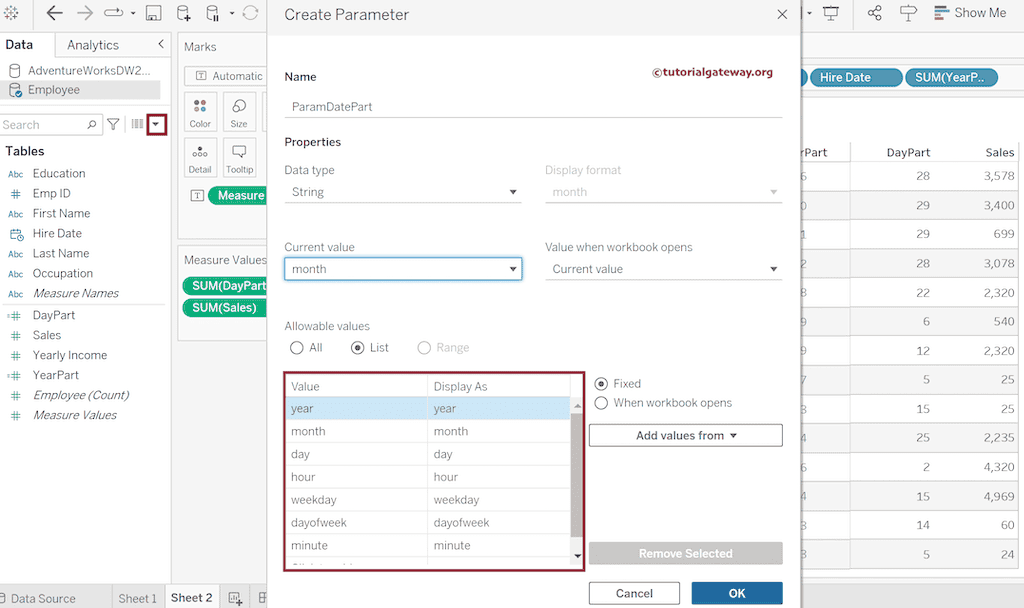This screenshot has width=1024, height=608.
Task: Click the Refresh icon in toolbar
Action: click(x=251, y=12)
